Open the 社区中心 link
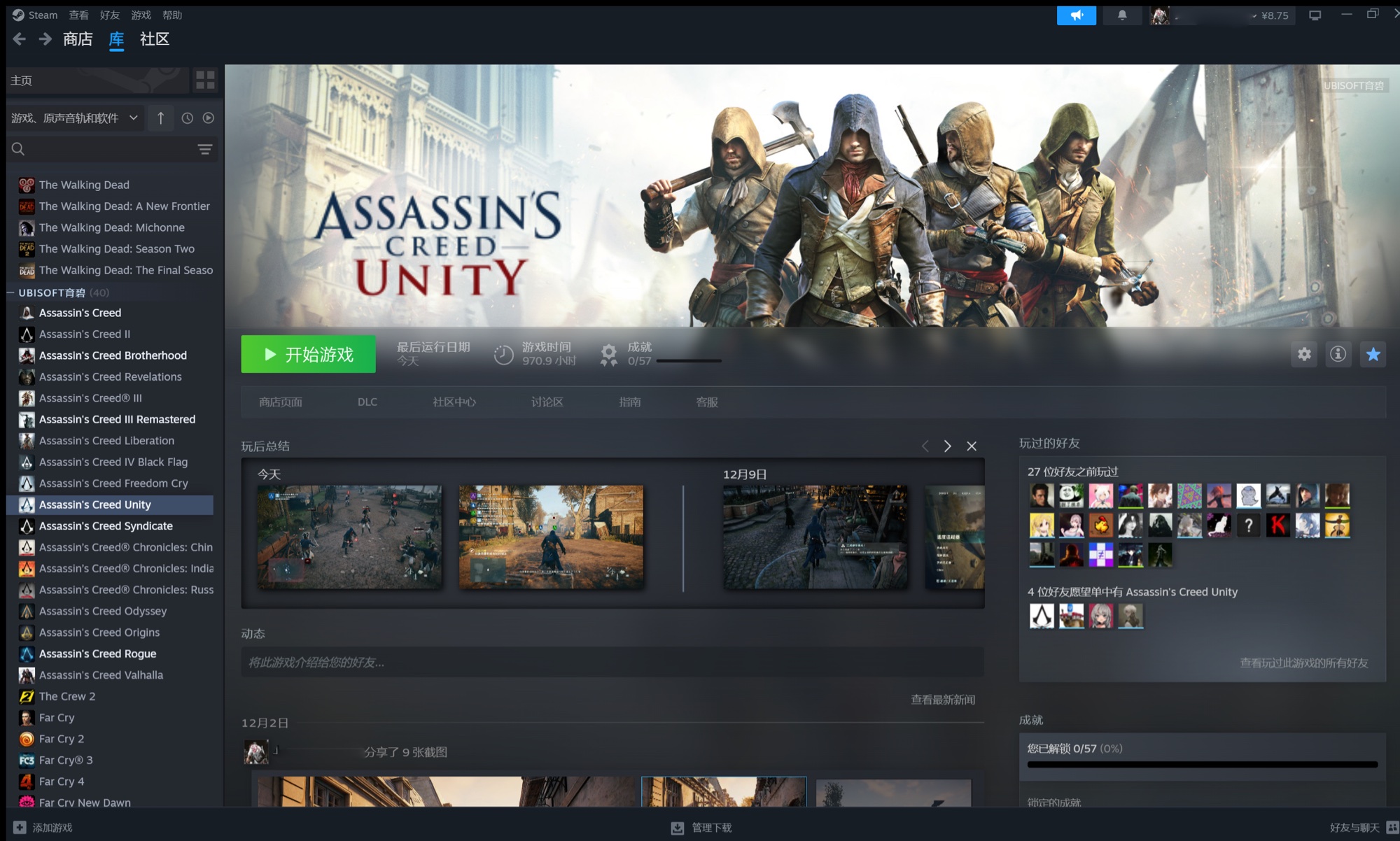 tap(454, 402)
